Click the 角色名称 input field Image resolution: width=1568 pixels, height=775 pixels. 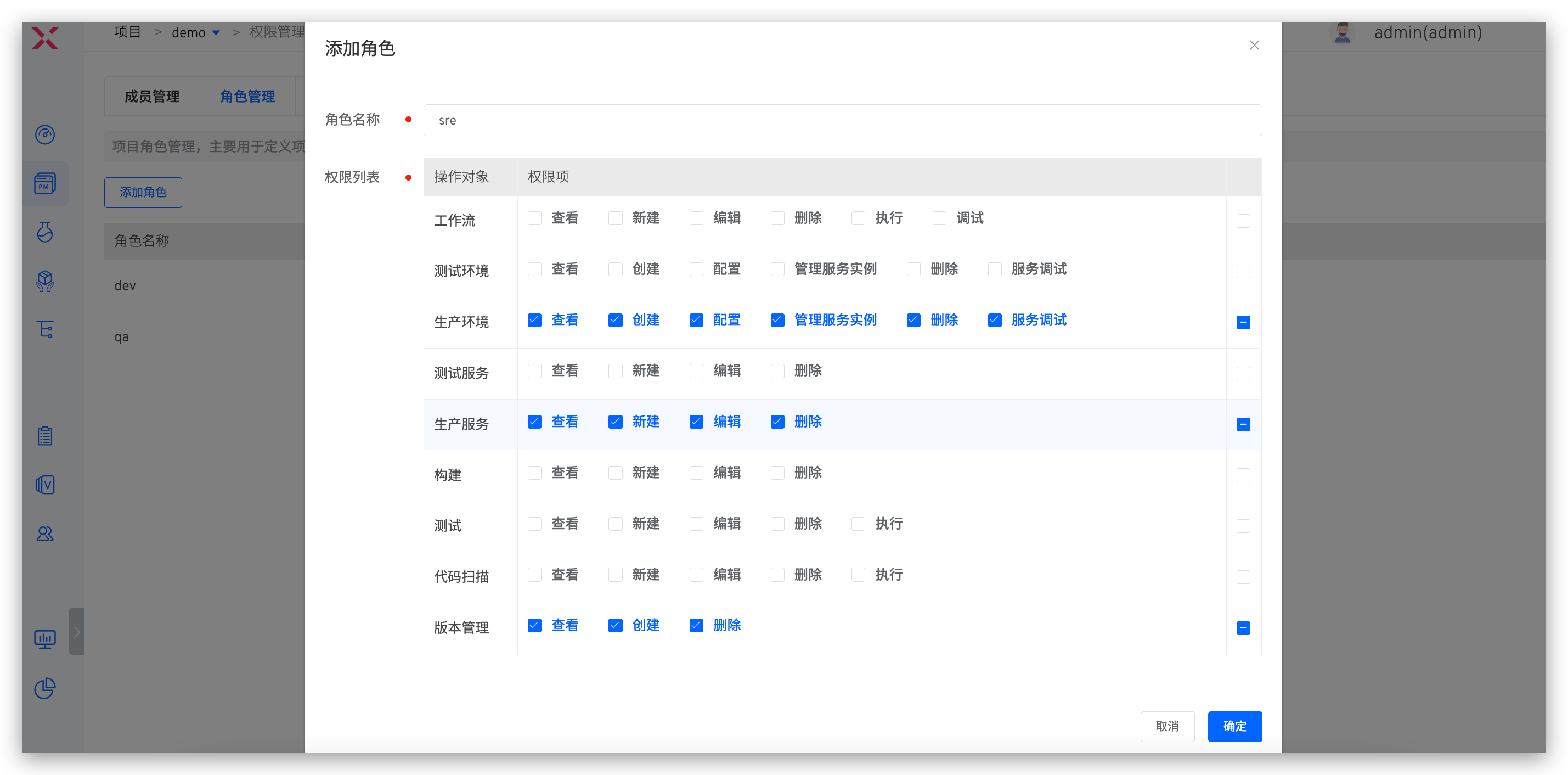tap(843, 121)
